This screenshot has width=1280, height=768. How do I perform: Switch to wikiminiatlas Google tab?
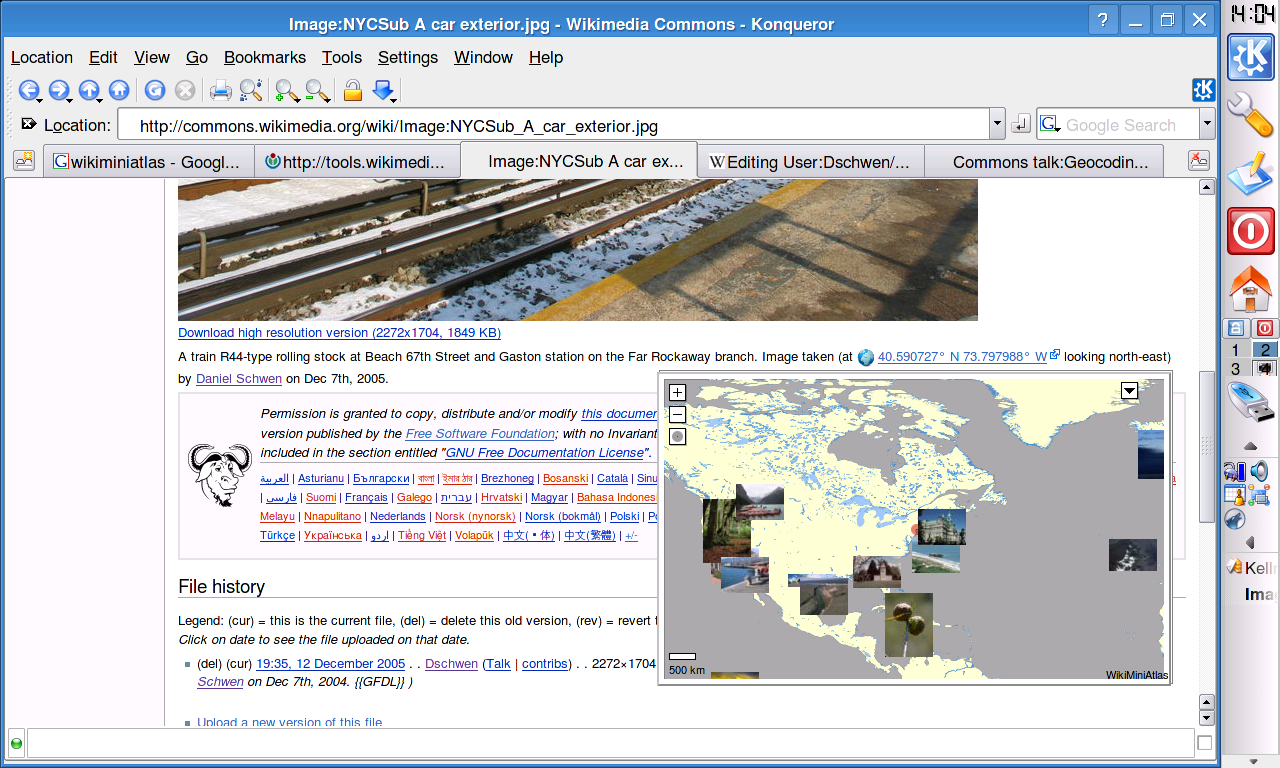click(147, 161)
